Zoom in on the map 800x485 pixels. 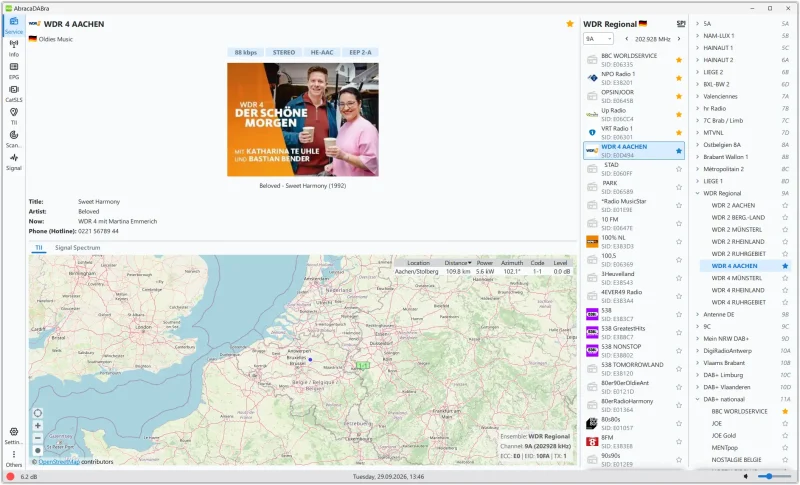click(x=38, y=425)
